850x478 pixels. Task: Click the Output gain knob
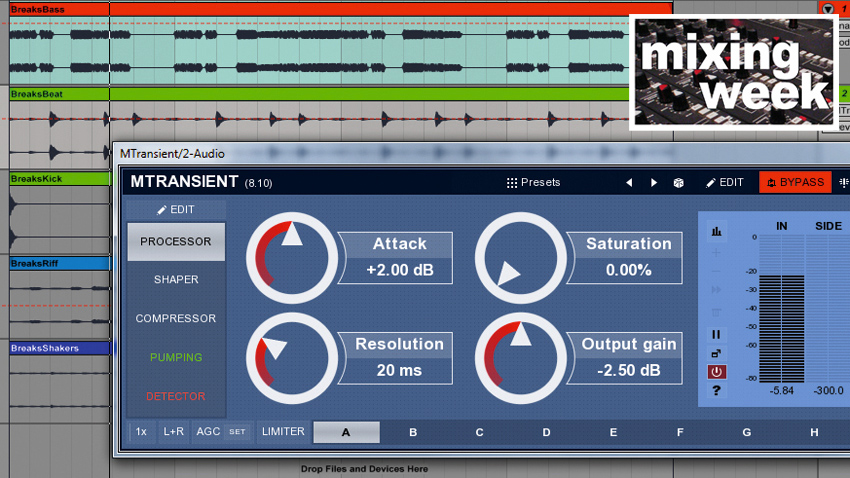(x=520, y=358)
